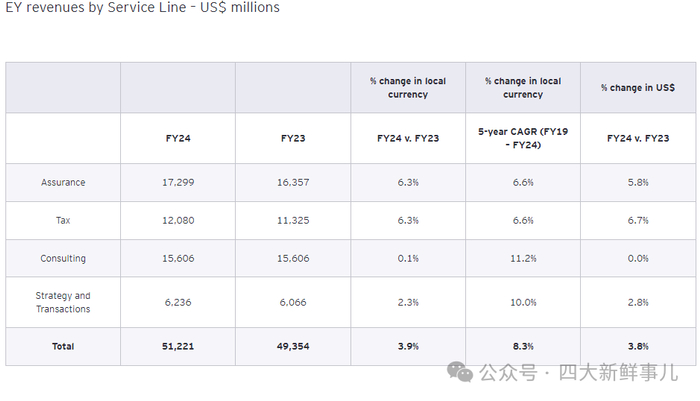
Task: Select the Consulting row label
Action: (63, 258)
